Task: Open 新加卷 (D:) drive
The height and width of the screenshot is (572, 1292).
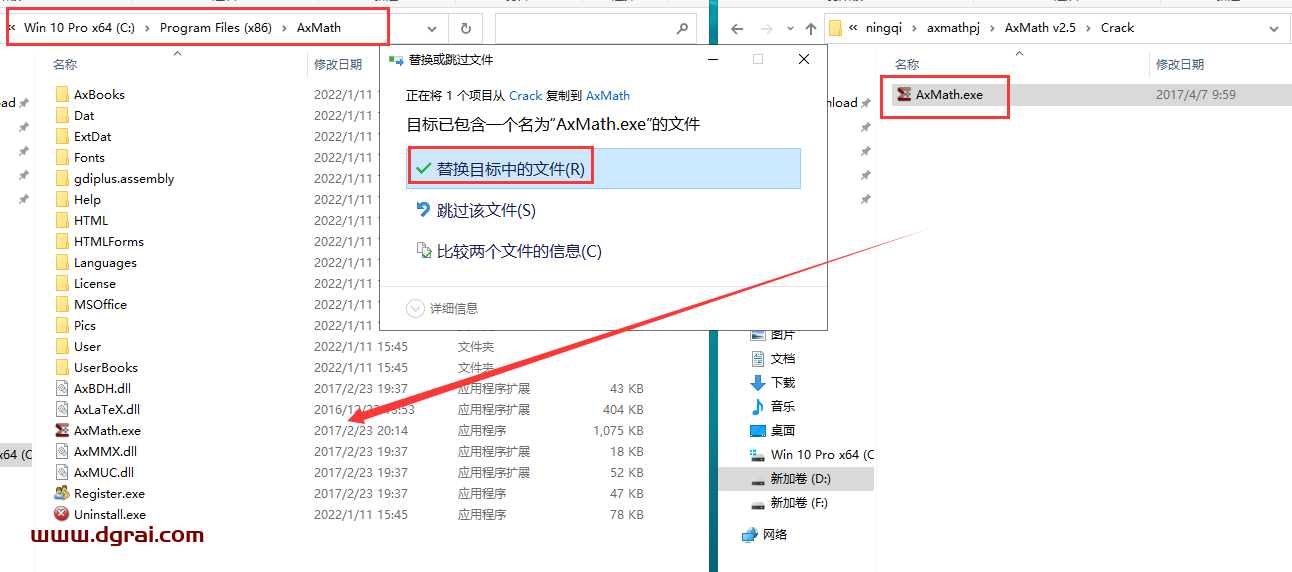Action: (x=801, y=478)
